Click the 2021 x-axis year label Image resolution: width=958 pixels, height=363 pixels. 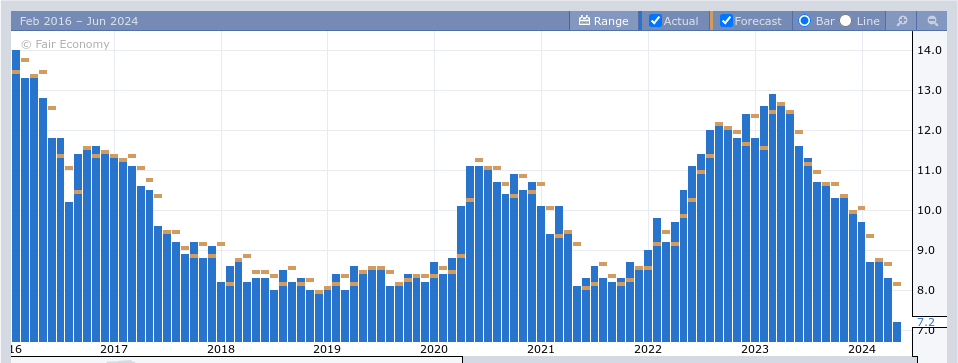(541, 350)
